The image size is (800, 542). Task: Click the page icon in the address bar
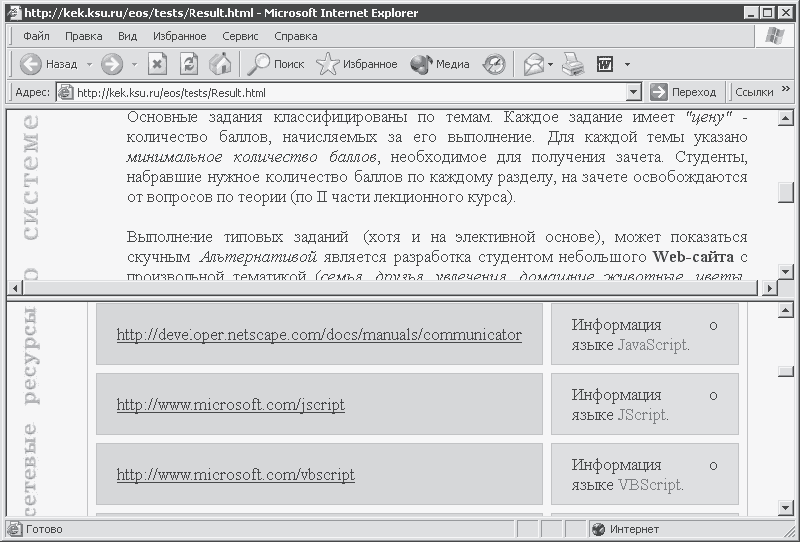[x=66, y=93]
